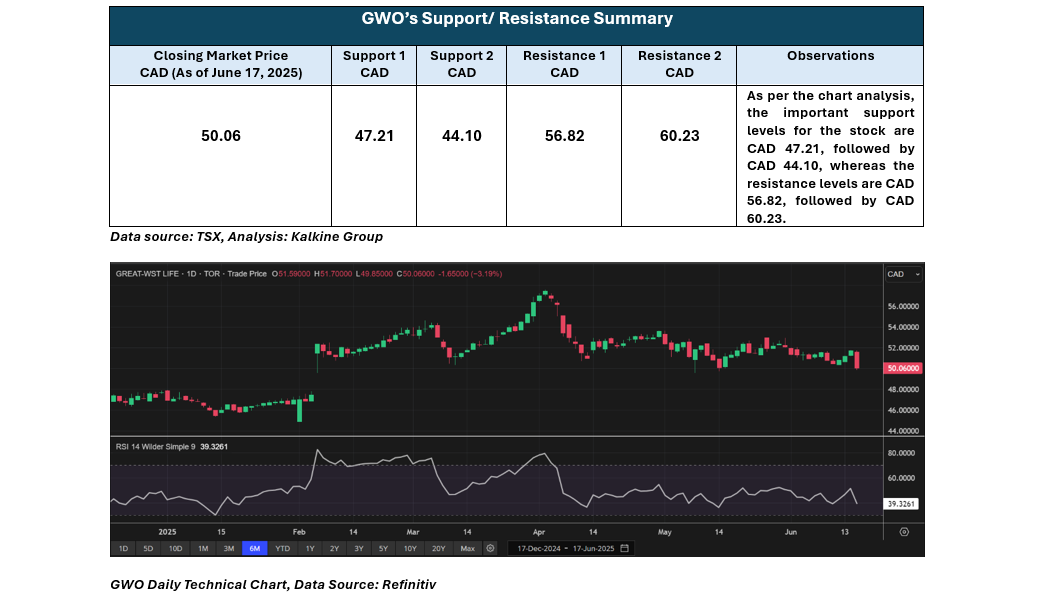Click the 54.00000 price axis label
Screen dimensions: 1044x596
904,328
